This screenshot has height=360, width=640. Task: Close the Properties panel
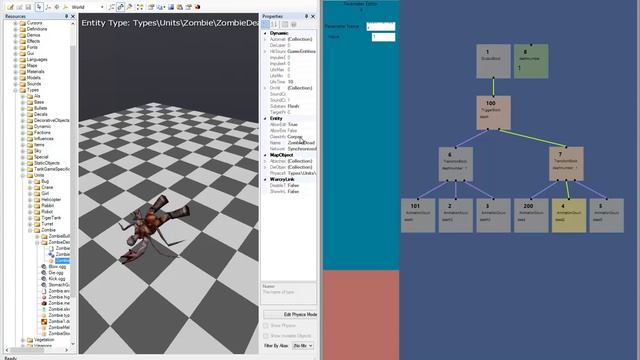pos(313,16)
